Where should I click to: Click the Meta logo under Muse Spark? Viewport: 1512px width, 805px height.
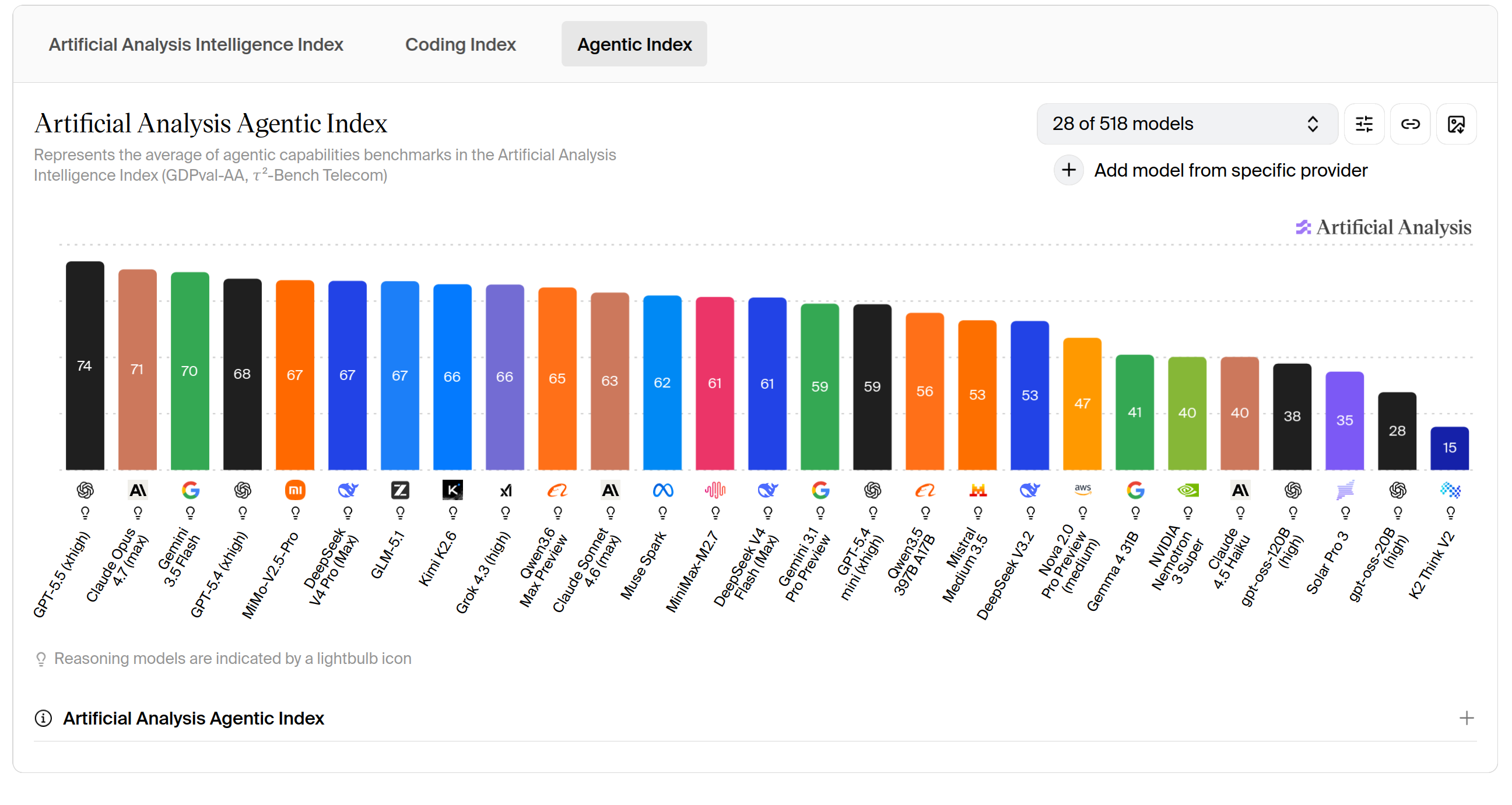(x=662, y=490)
